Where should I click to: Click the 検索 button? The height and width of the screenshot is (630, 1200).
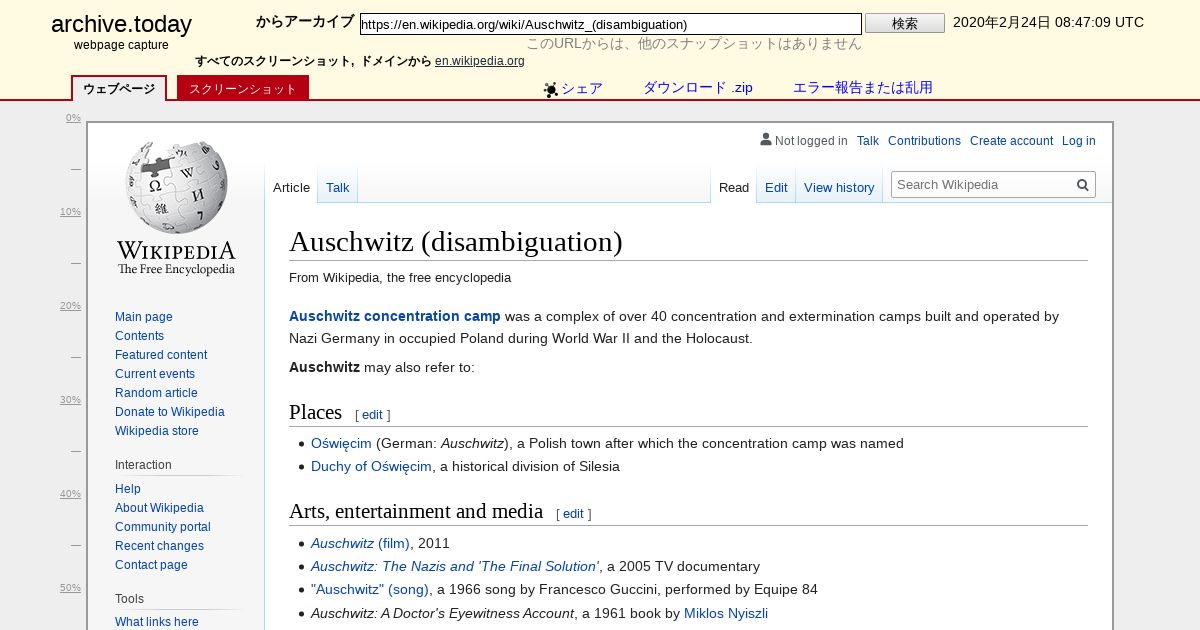click(905, 23)
